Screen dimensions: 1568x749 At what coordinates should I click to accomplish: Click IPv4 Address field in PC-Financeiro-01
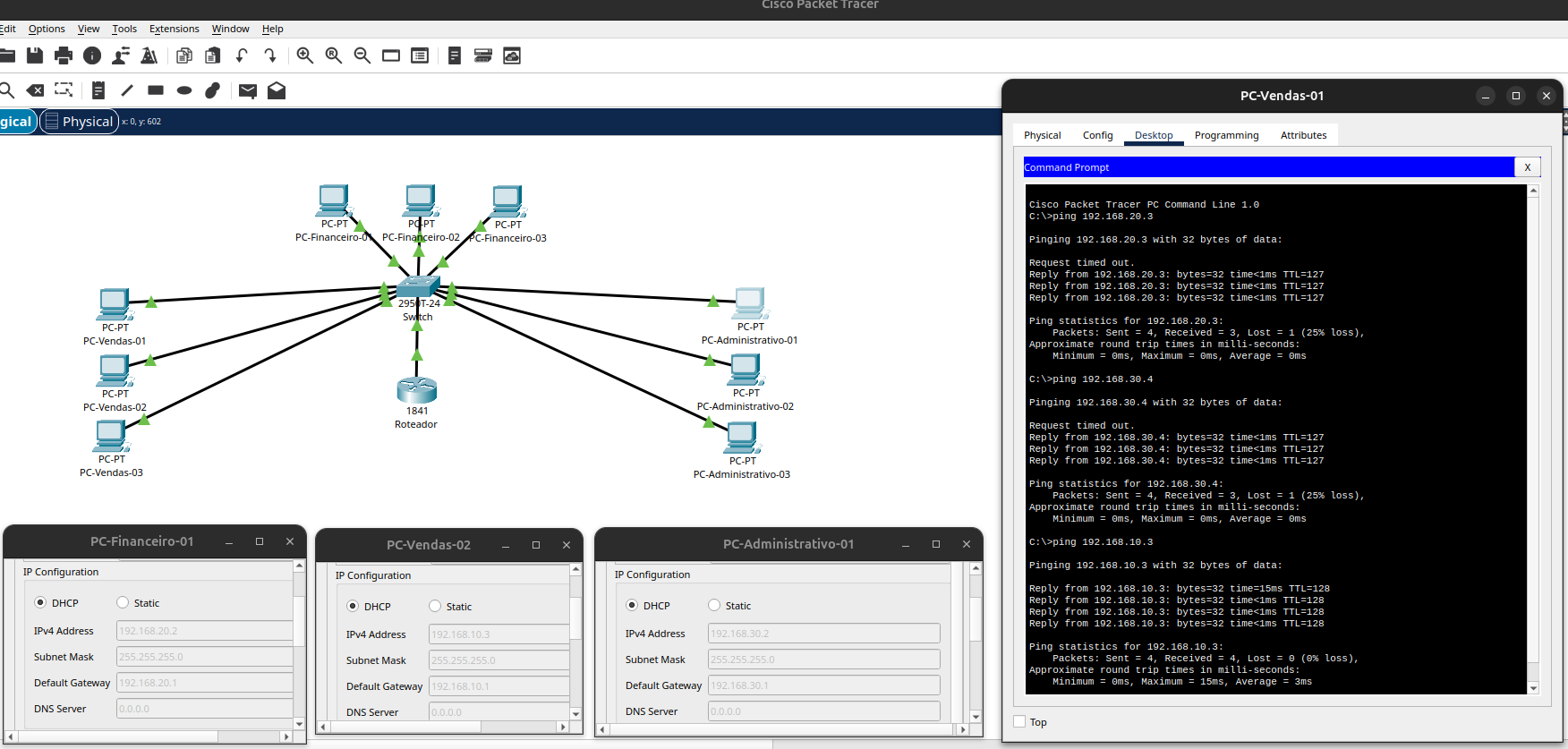[205, 630]
